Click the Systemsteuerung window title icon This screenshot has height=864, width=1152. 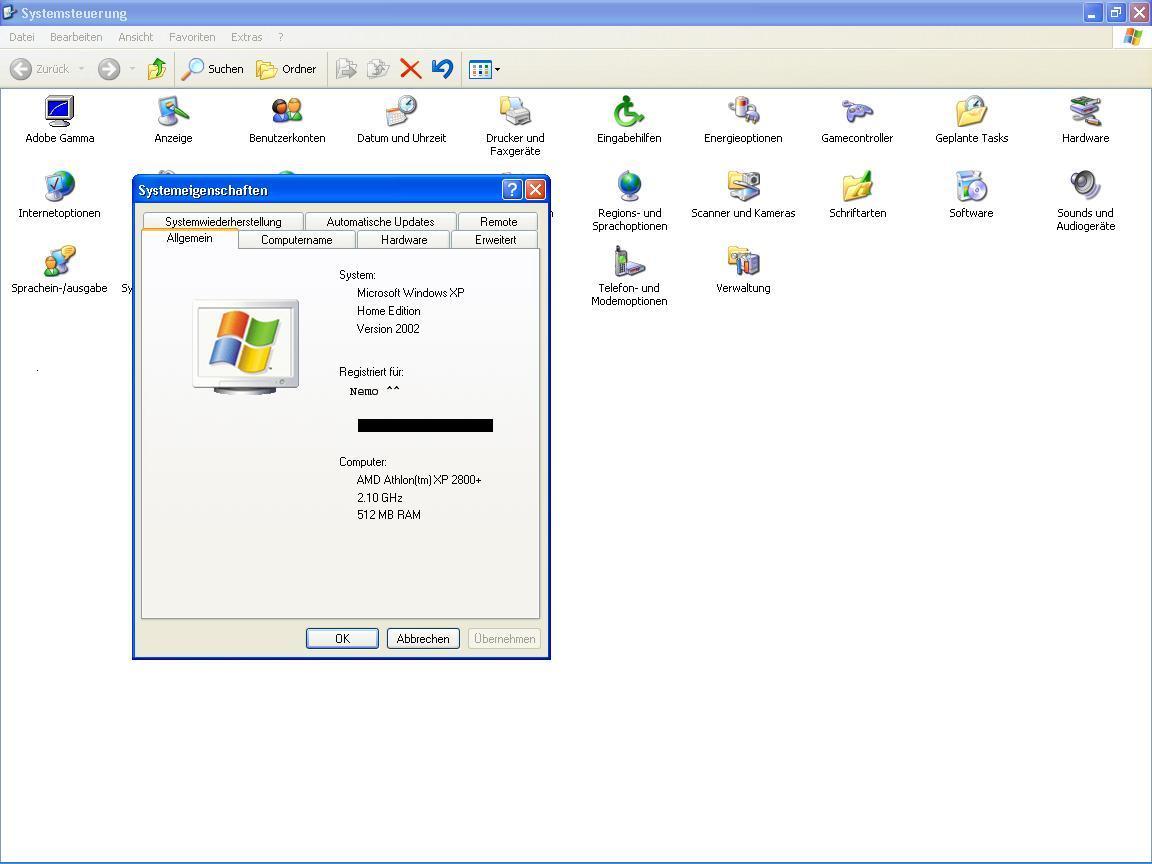10,12
